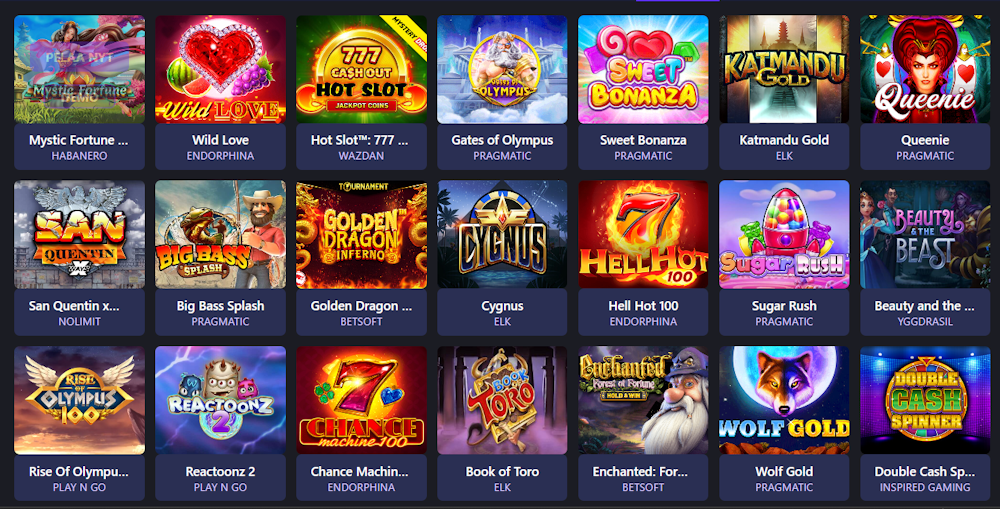
Task: Open Enchanted Forest of Fortune thumbnail
Action: pos(643,401)
